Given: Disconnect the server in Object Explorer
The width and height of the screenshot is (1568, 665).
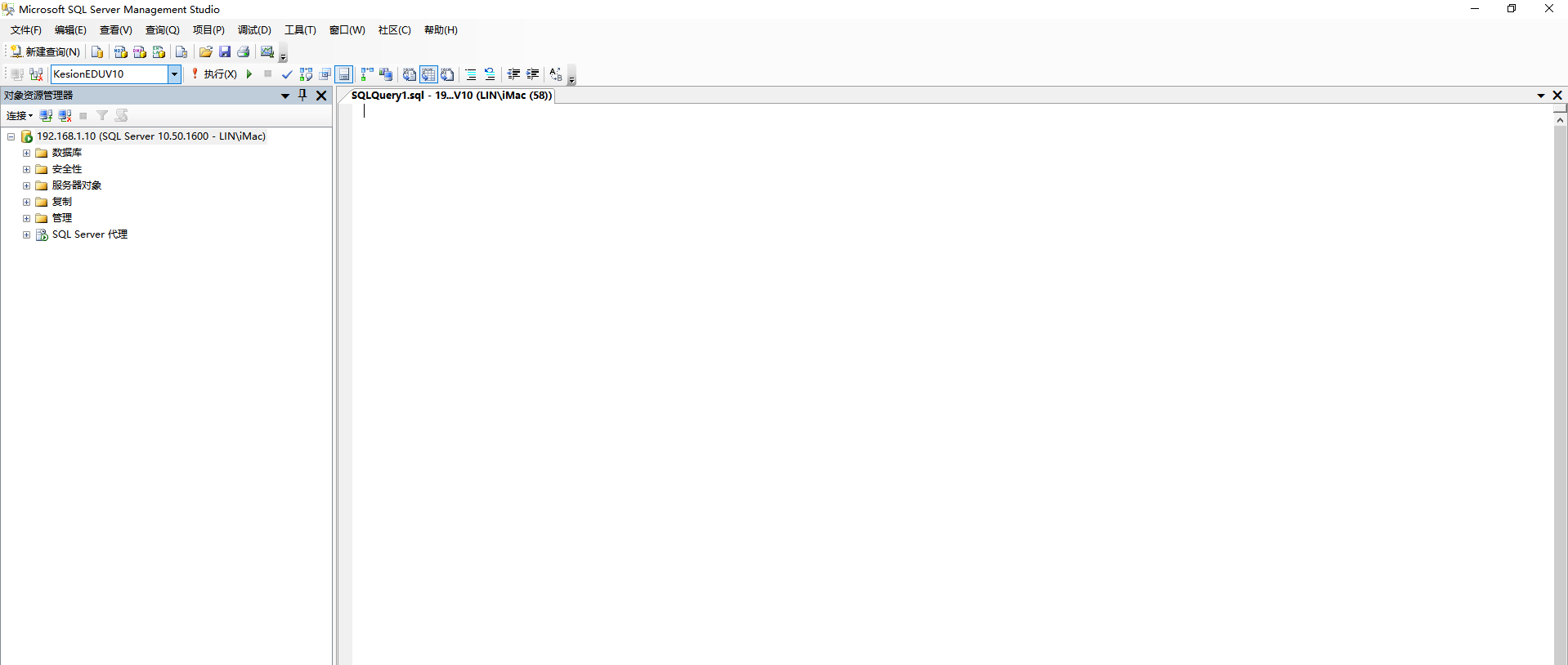Looking at the screenshot, I should pos(65,116).
